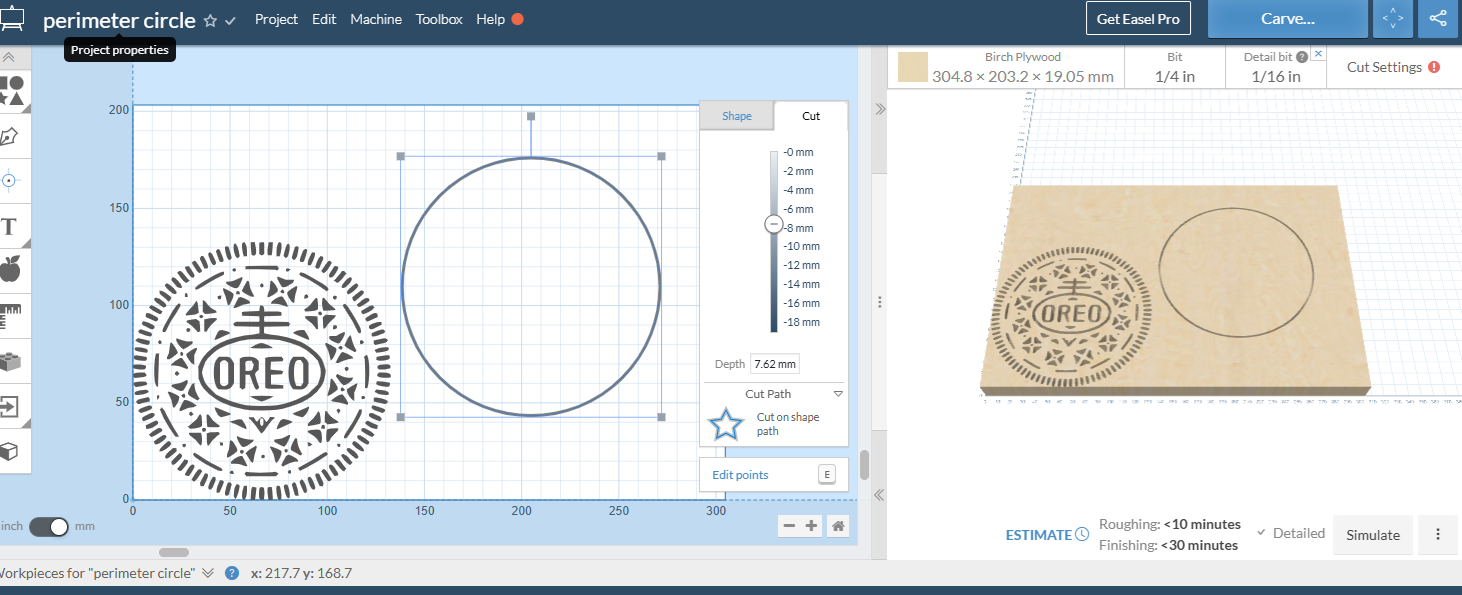Viewport: 1462px width, 595px height.
Task: Open the 3D cube tool
Action: click(11, 451)
